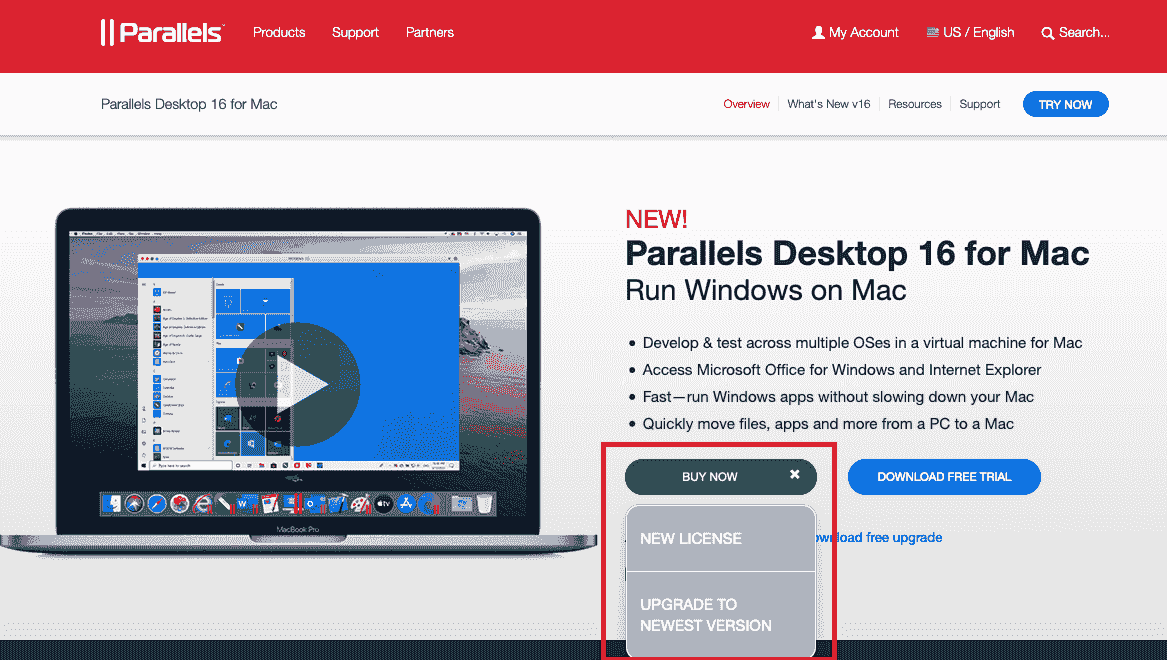Switch to the Overview tab
Viewport: 1167px width, 660px height.
point(746,104)
